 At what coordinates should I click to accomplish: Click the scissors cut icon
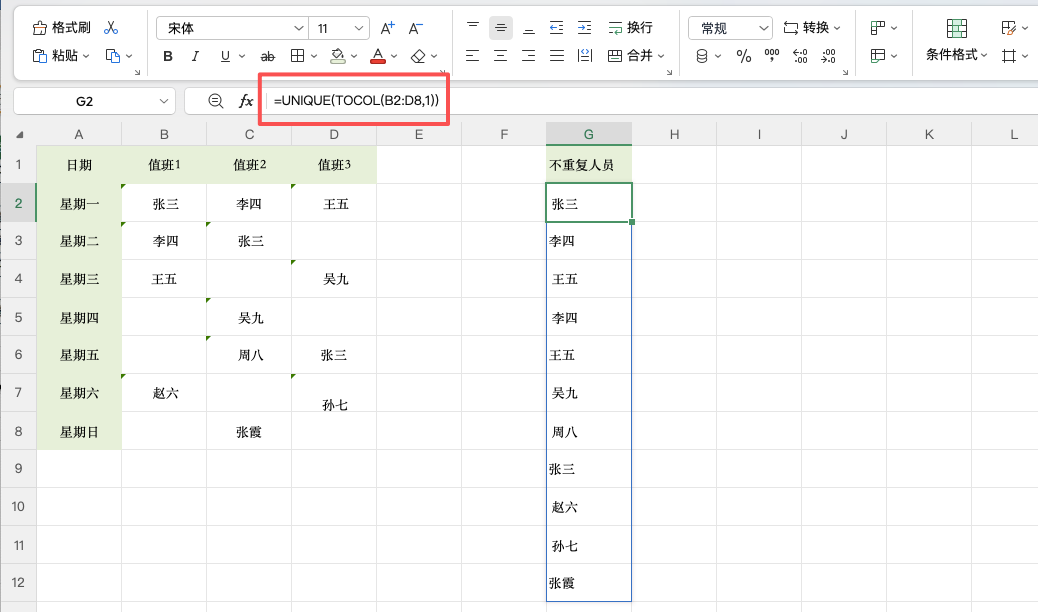click(x=111, y=28)
